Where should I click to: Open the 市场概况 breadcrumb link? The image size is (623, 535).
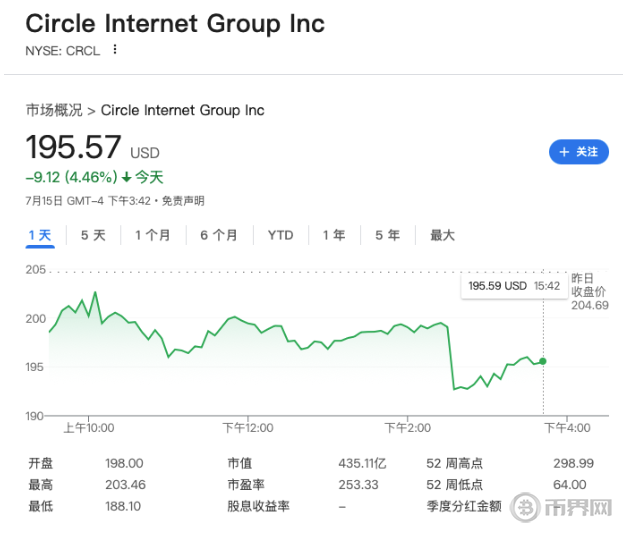pyautogui.click(x=54, y=110)
